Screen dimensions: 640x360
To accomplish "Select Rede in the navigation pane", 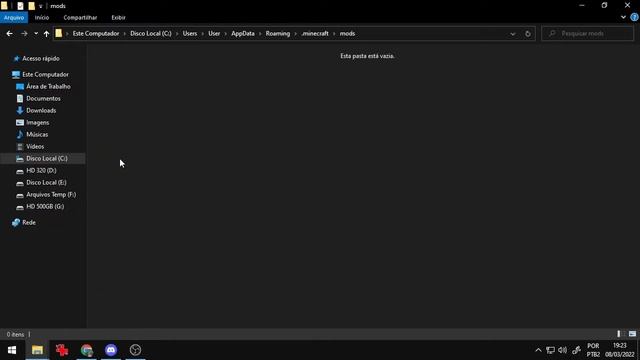I will (x=29, y=222).
